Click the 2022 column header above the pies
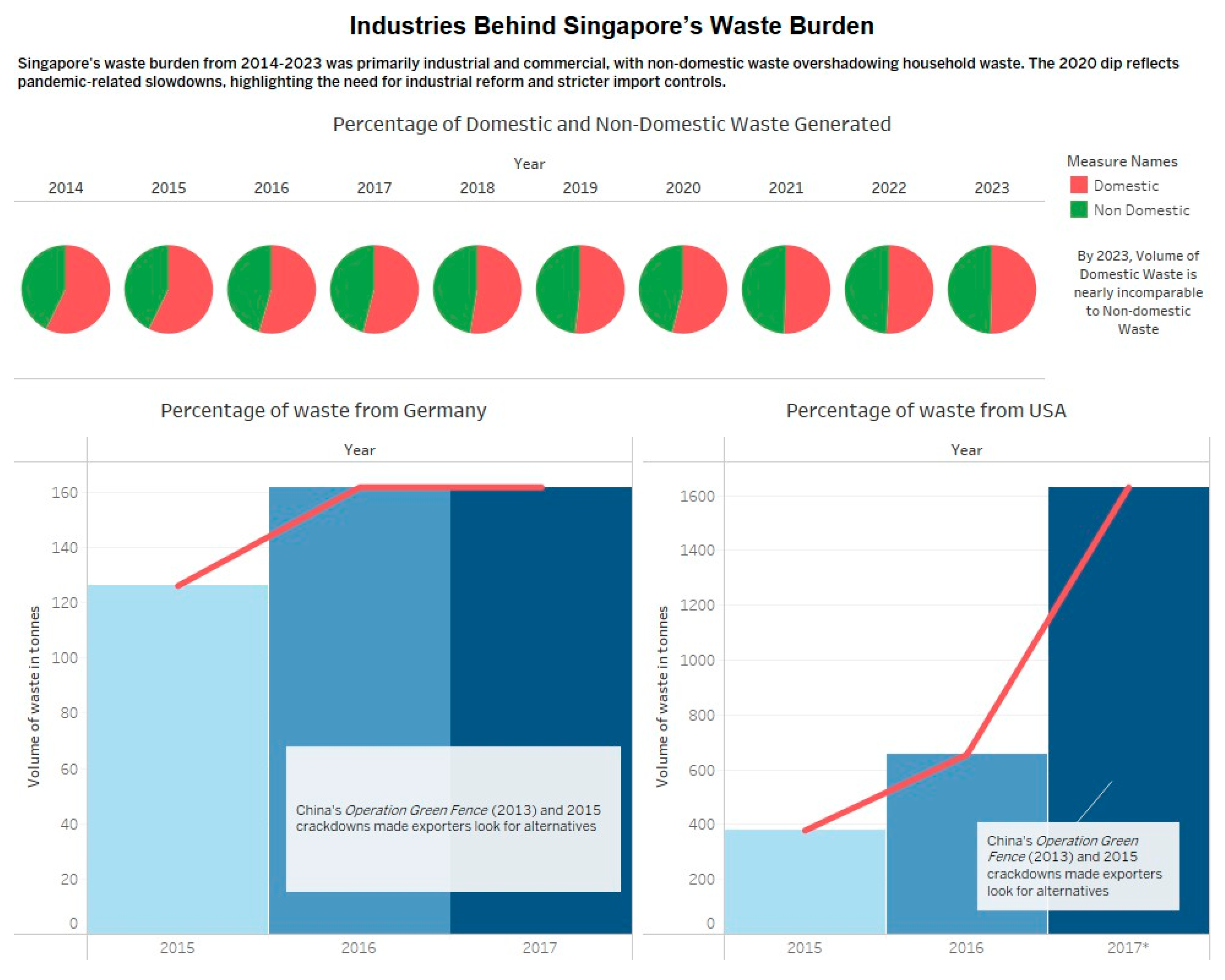 (x=889, y=188)
